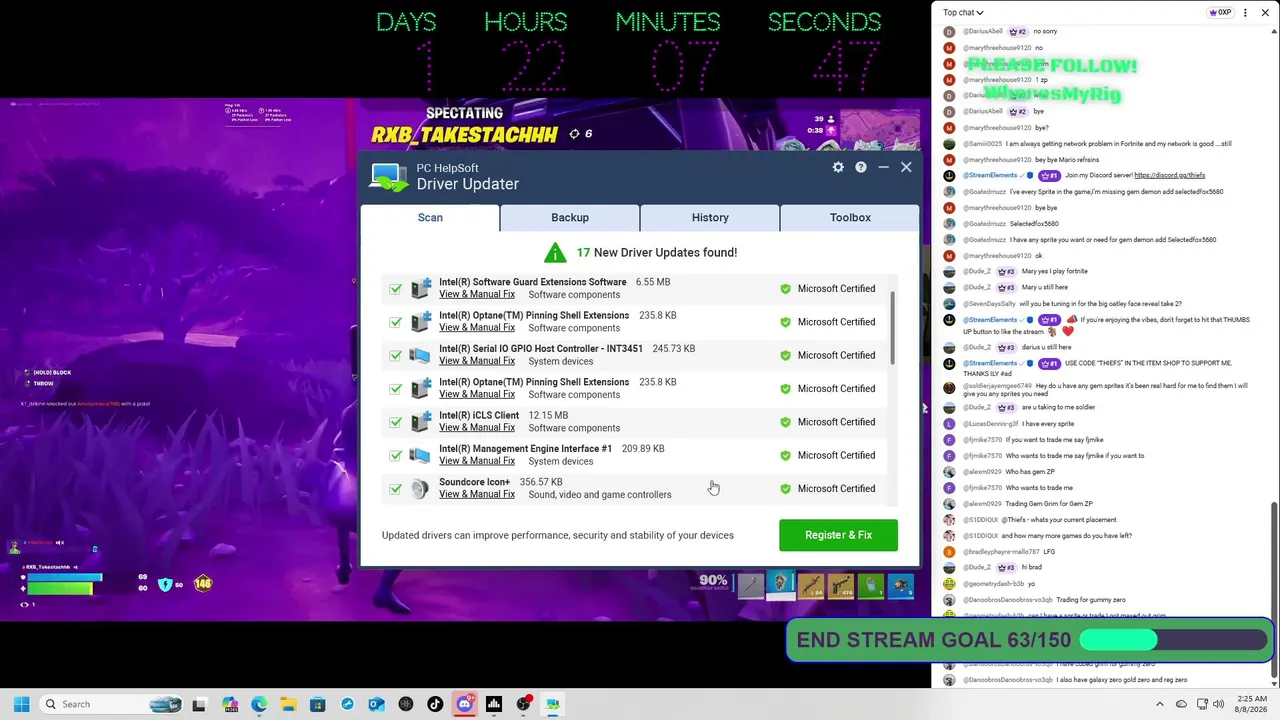Click 'Sound, video and game controllers' text
The height and width of the screenshot is (720, 1280).
click(600, 495)
